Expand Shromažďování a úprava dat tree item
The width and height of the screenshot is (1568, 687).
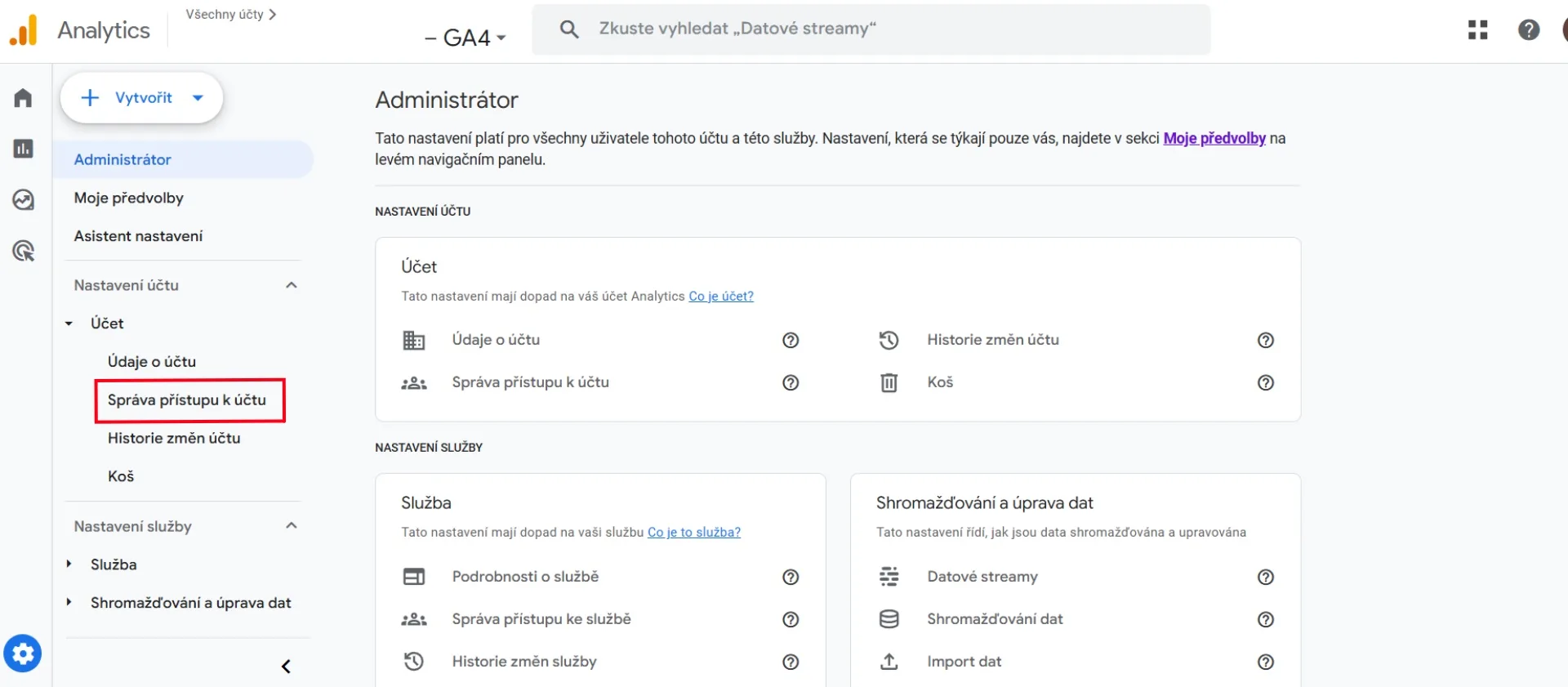[69, 602]
